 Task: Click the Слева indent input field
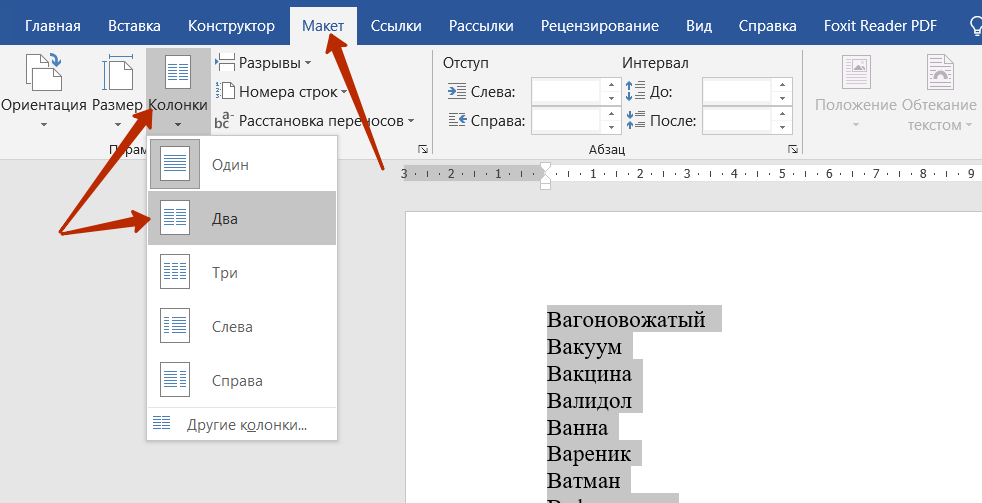click(x=566, y=91)
